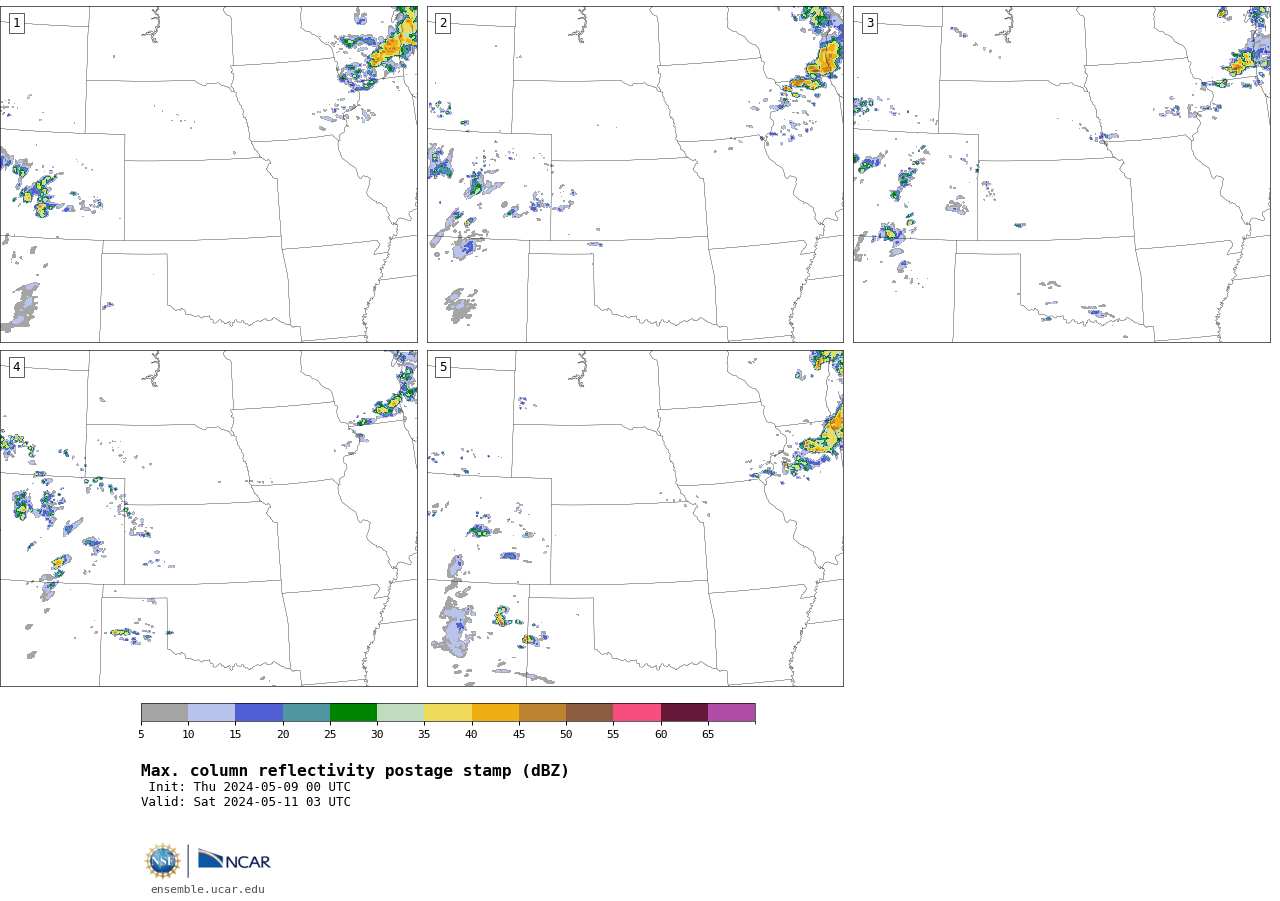Click the pale green 30-35 dBZ swatch
The width and height of the screenshot is (1280, 901).
pos(401,712)
